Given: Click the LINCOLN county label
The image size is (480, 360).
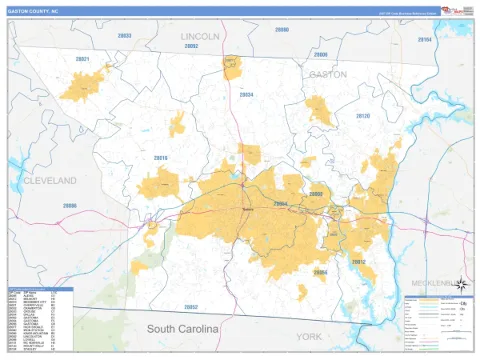Looking at the screenshot, I should click(x=200, y=37).
